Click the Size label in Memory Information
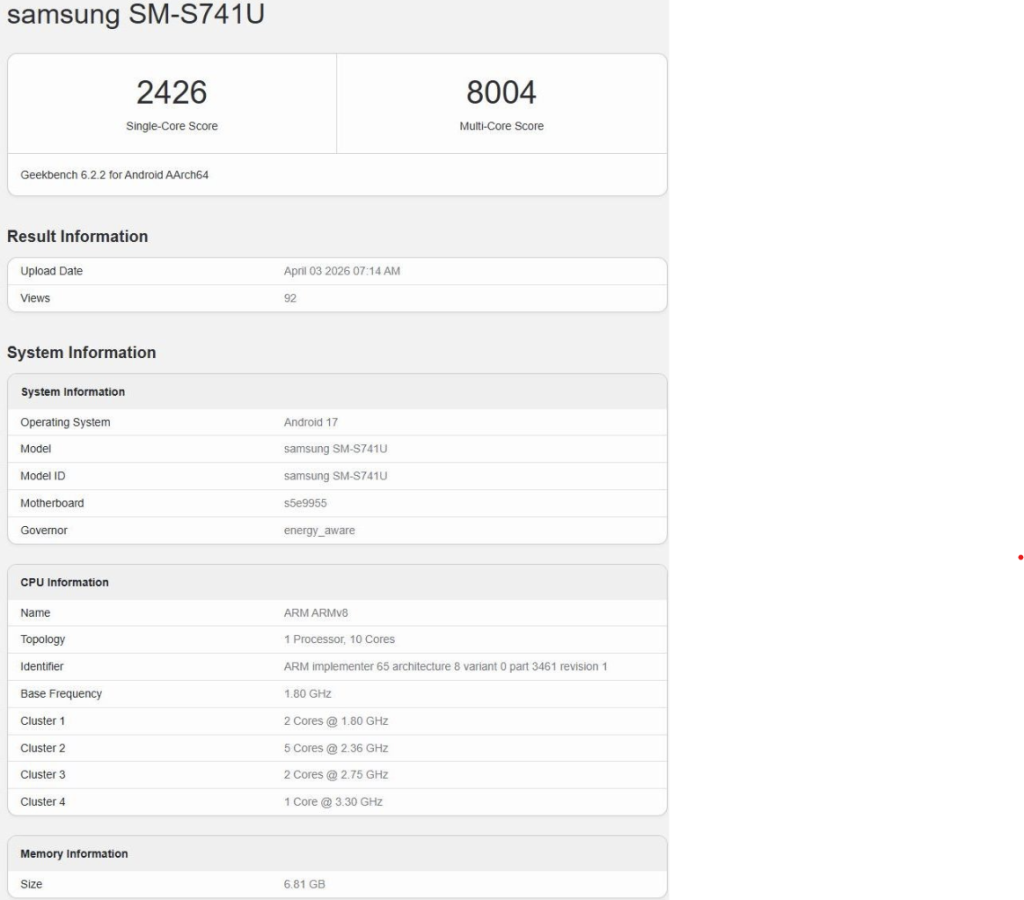Image resolution: width=1024 pixels, height=900 pixels. click(31, 884)
